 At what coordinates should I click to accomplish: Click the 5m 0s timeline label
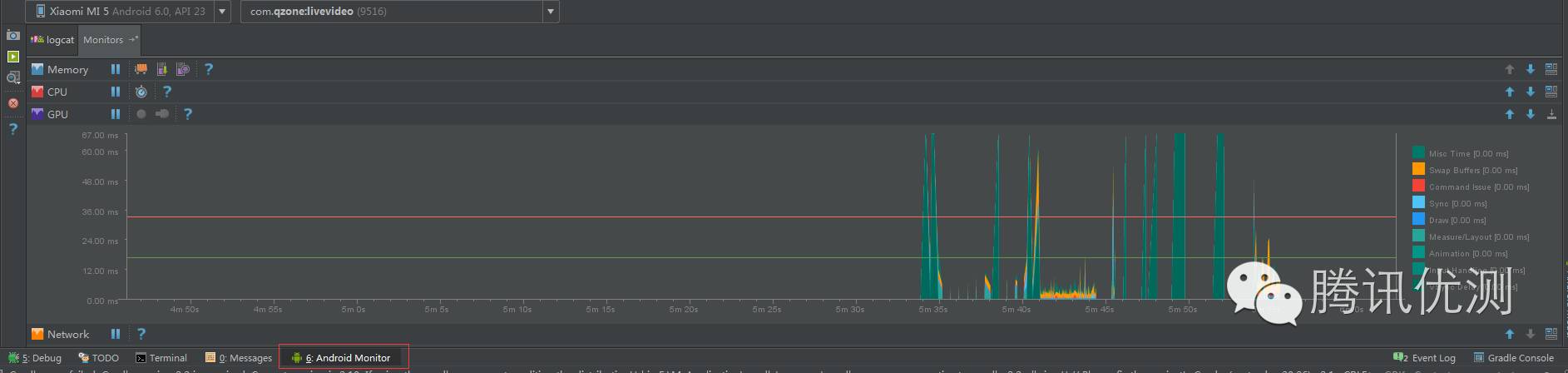click(353, 310)
